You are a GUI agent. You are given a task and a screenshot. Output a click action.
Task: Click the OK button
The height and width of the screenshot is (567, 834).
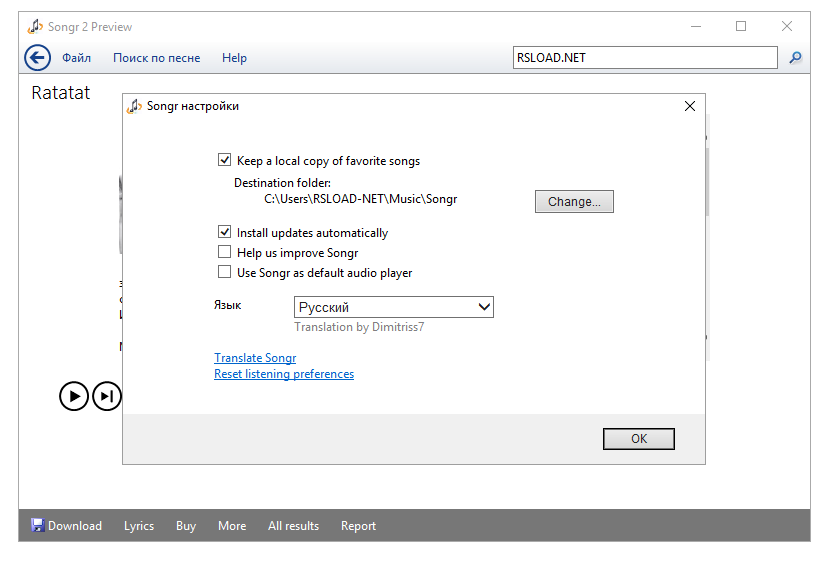click(x=639, y=439)
